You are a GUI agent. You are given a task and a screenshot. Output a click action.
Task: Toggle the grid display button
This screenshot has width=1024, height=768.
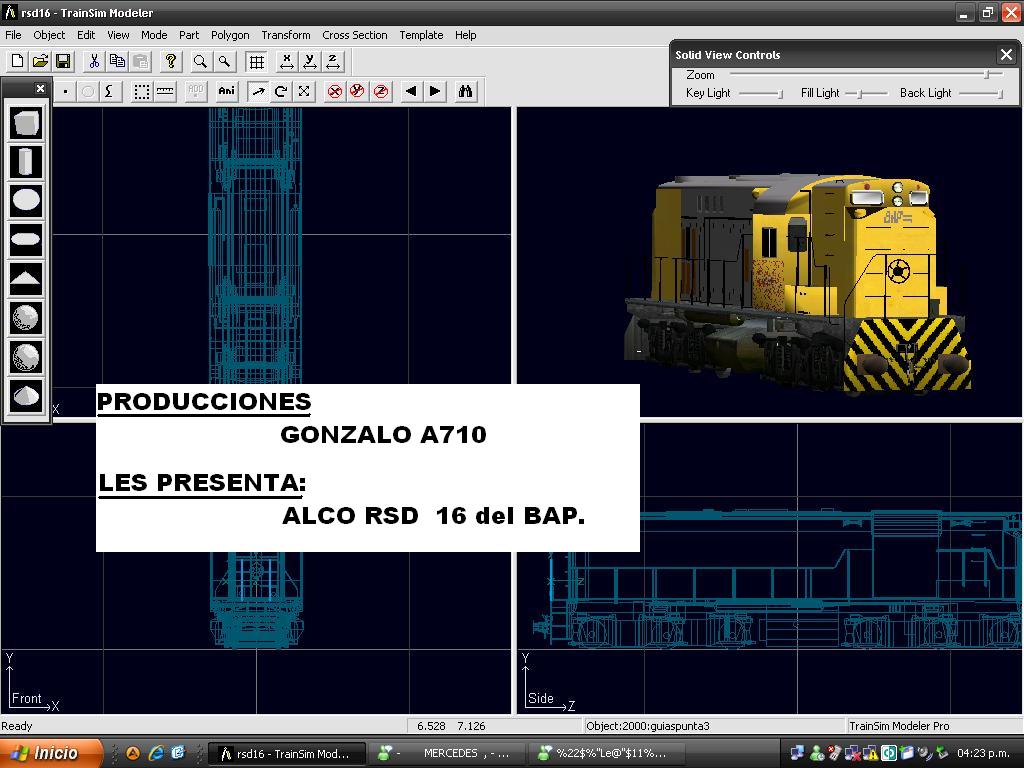tap(257, 62)
